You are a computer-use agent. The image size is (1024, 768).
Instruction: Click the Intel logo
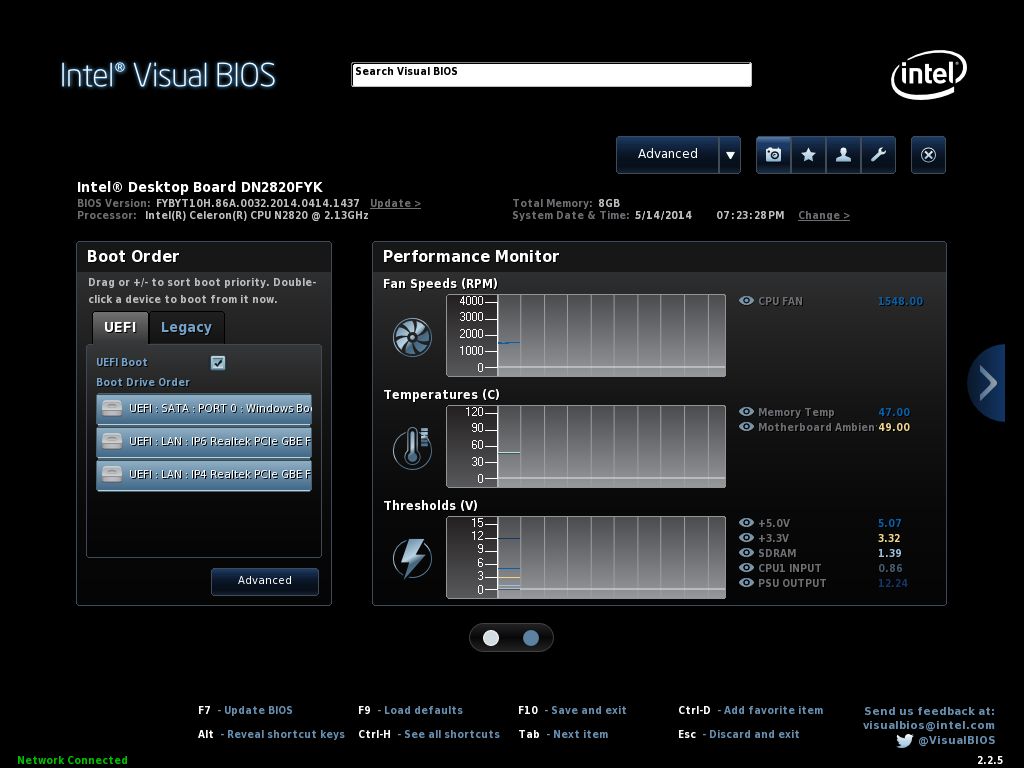[x=929, y=74]
